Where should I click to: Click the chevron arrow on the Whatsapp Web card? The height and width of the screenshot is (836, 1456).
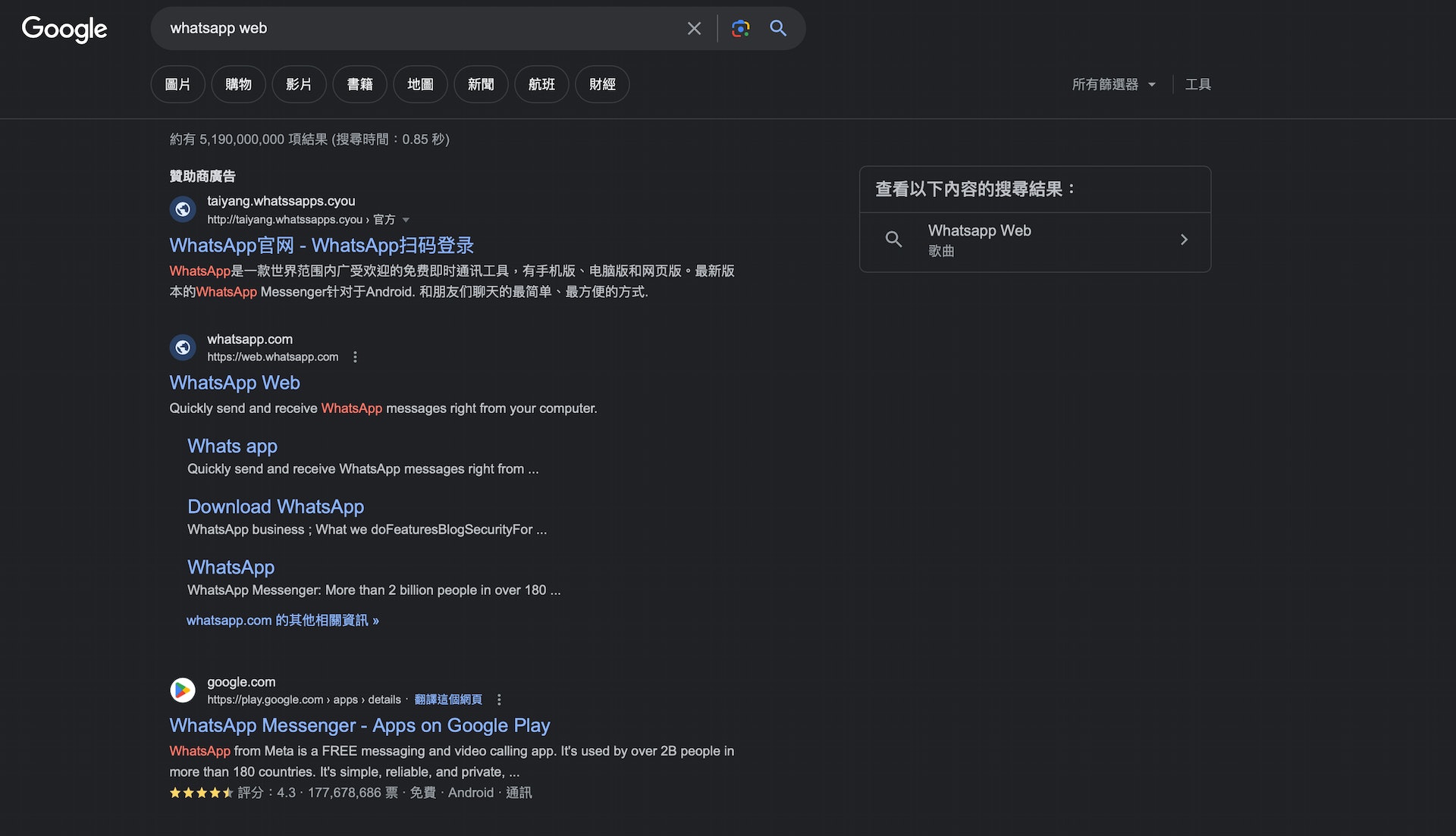pyautogui.click(x=1184, y=240)
